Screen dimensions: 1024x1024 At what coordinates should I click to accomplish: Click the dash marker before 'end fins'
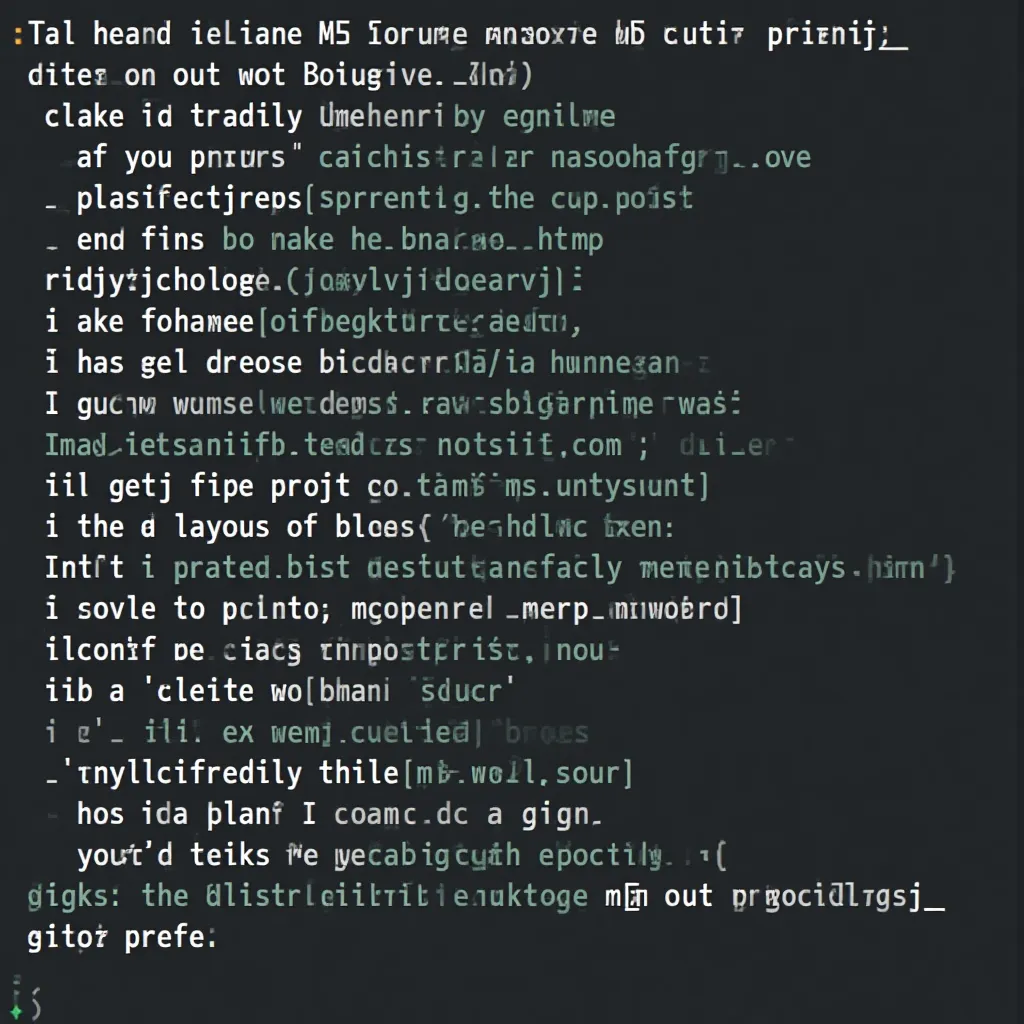[52, 248]
